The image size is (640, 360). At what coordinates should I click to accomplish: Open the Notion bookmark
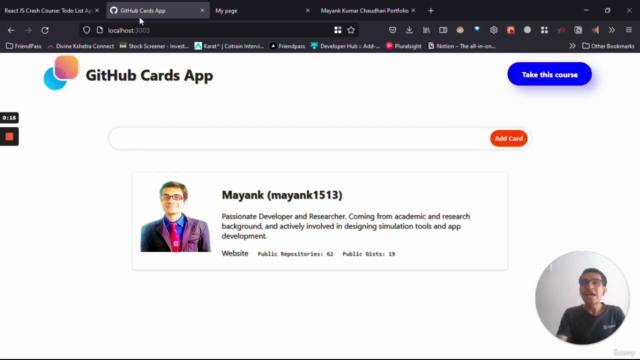462,46
